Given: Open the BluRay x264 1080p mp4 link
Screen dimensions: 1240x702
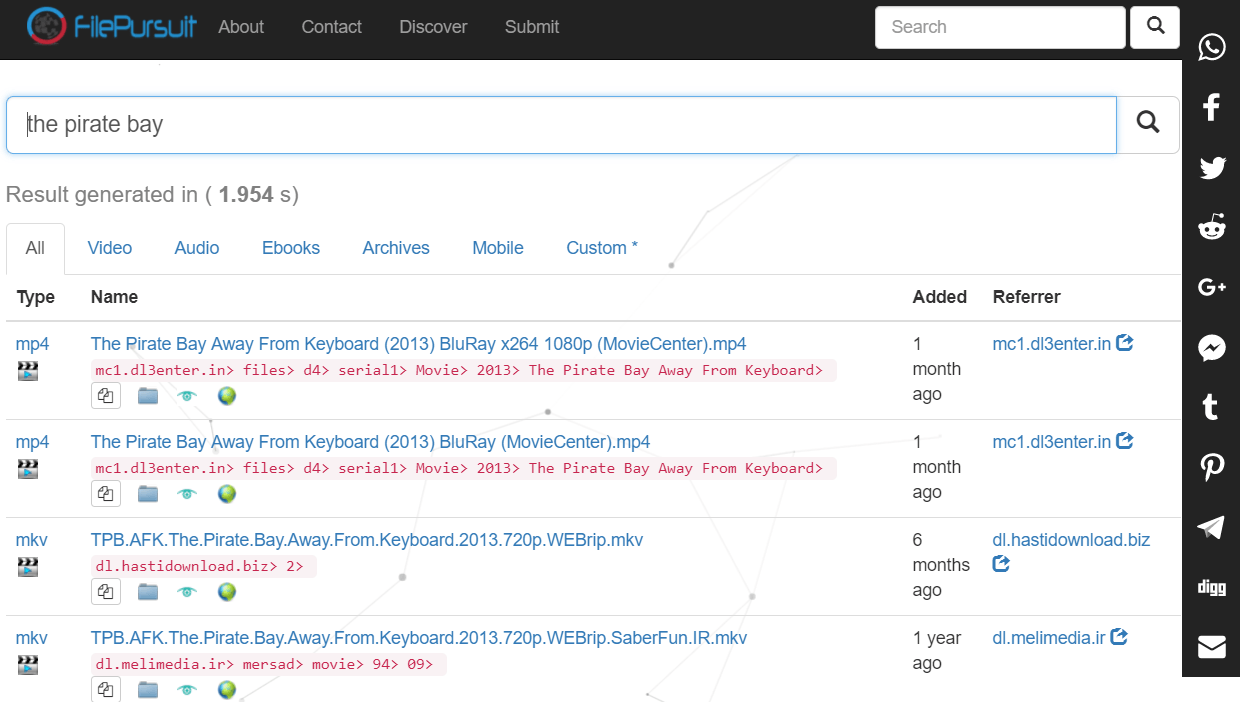Looking at the screenshot, I should point(418,344).
